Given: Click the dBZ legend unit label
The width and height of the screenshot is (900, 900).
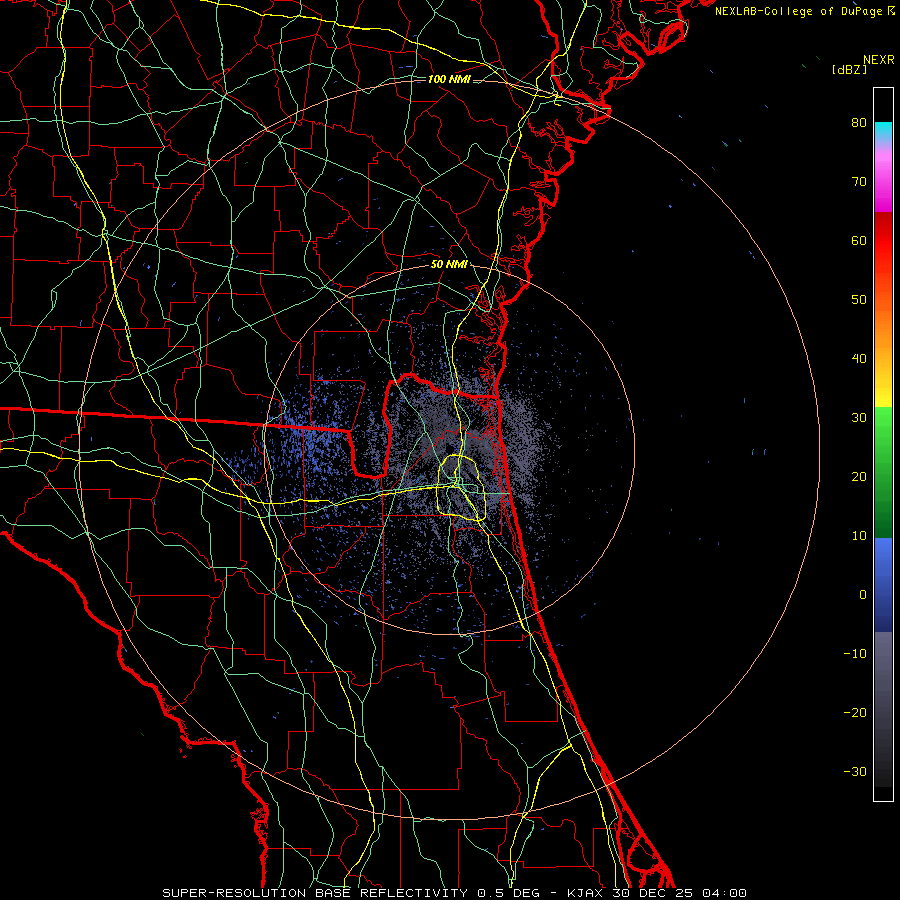Looking at the screenshot, I should coord(849,69).
